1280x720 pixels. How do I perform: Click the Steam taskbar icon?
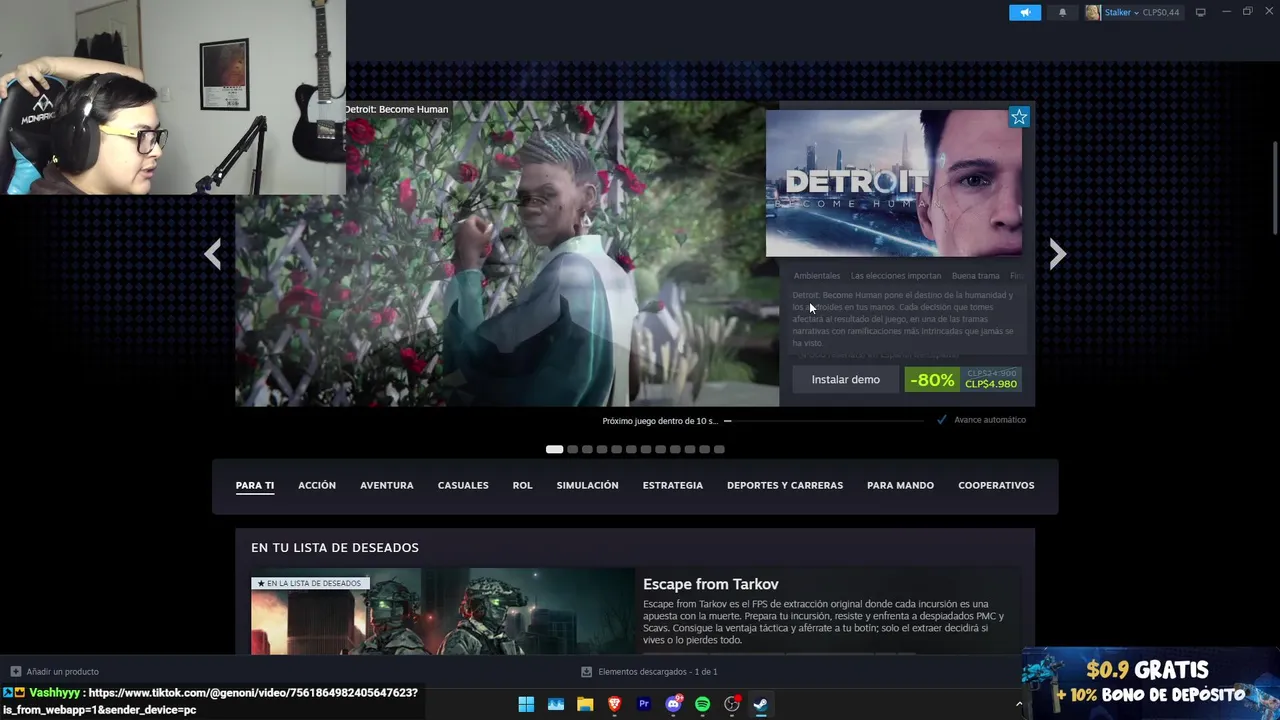(x=761, y=704)
